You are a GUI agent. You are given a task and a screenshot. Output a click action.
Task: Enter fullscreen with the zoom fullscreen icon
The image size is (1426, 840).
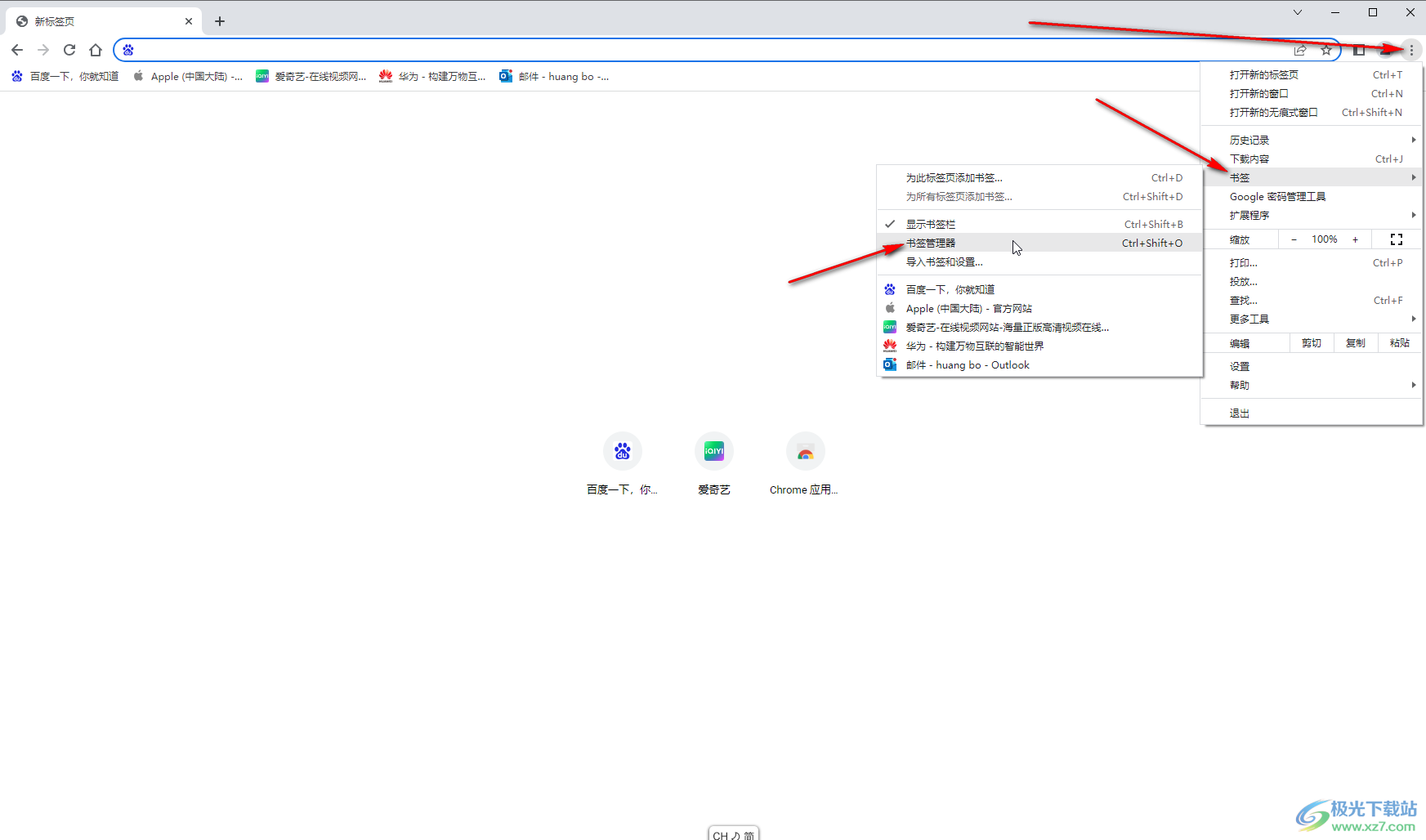point(1397,239)
